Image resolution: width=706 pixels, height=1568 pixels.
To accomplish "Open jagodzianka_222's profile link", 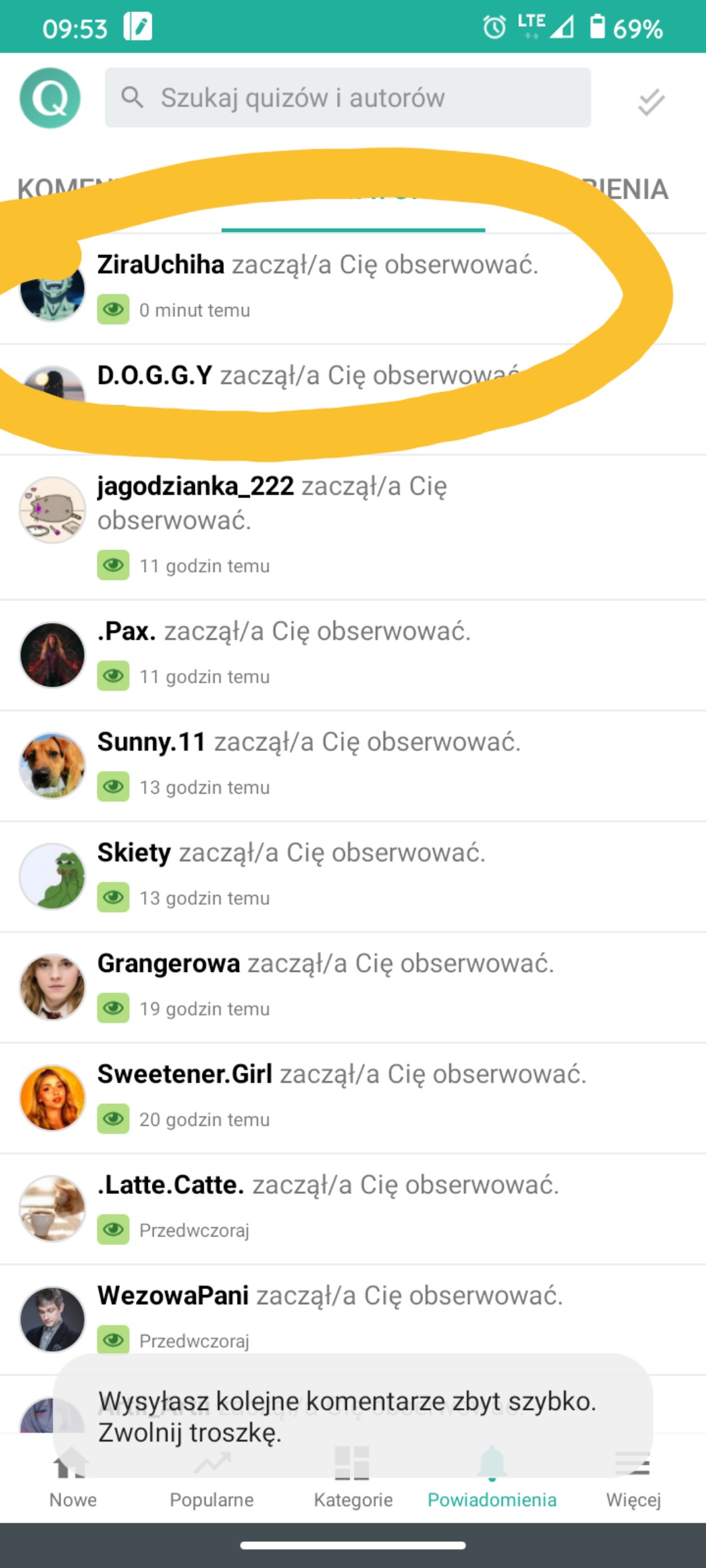I will [195, 486].
